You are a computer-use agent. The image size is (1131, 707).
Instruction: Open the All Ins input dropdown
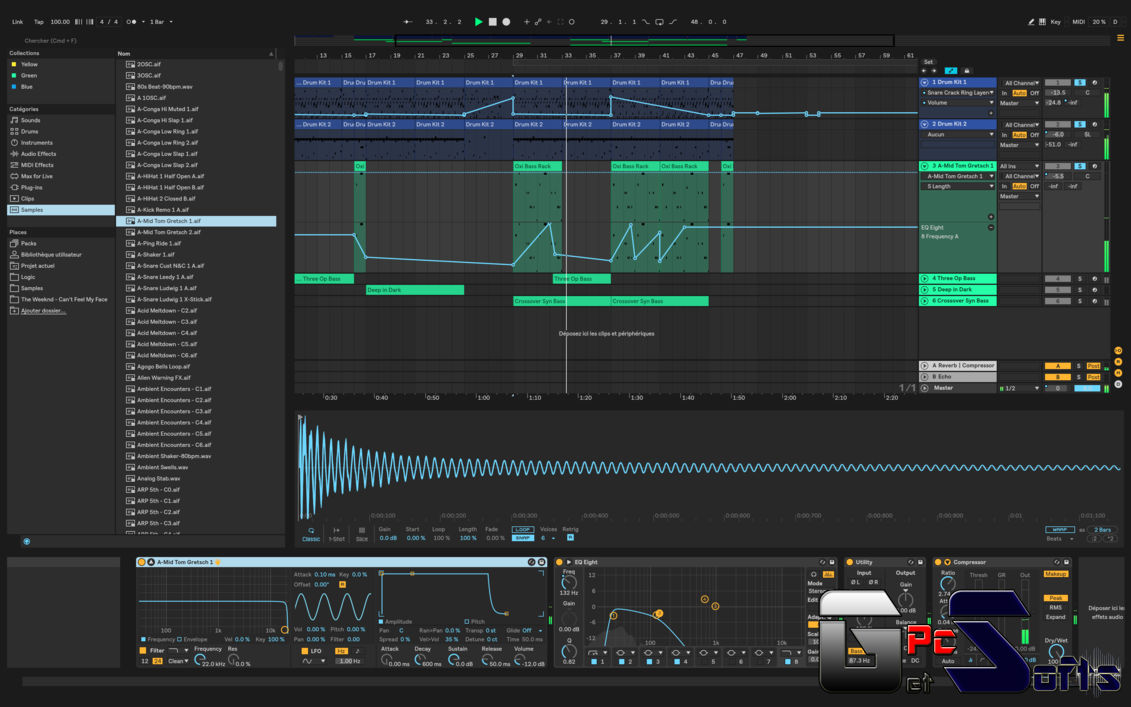[1019, 166]
